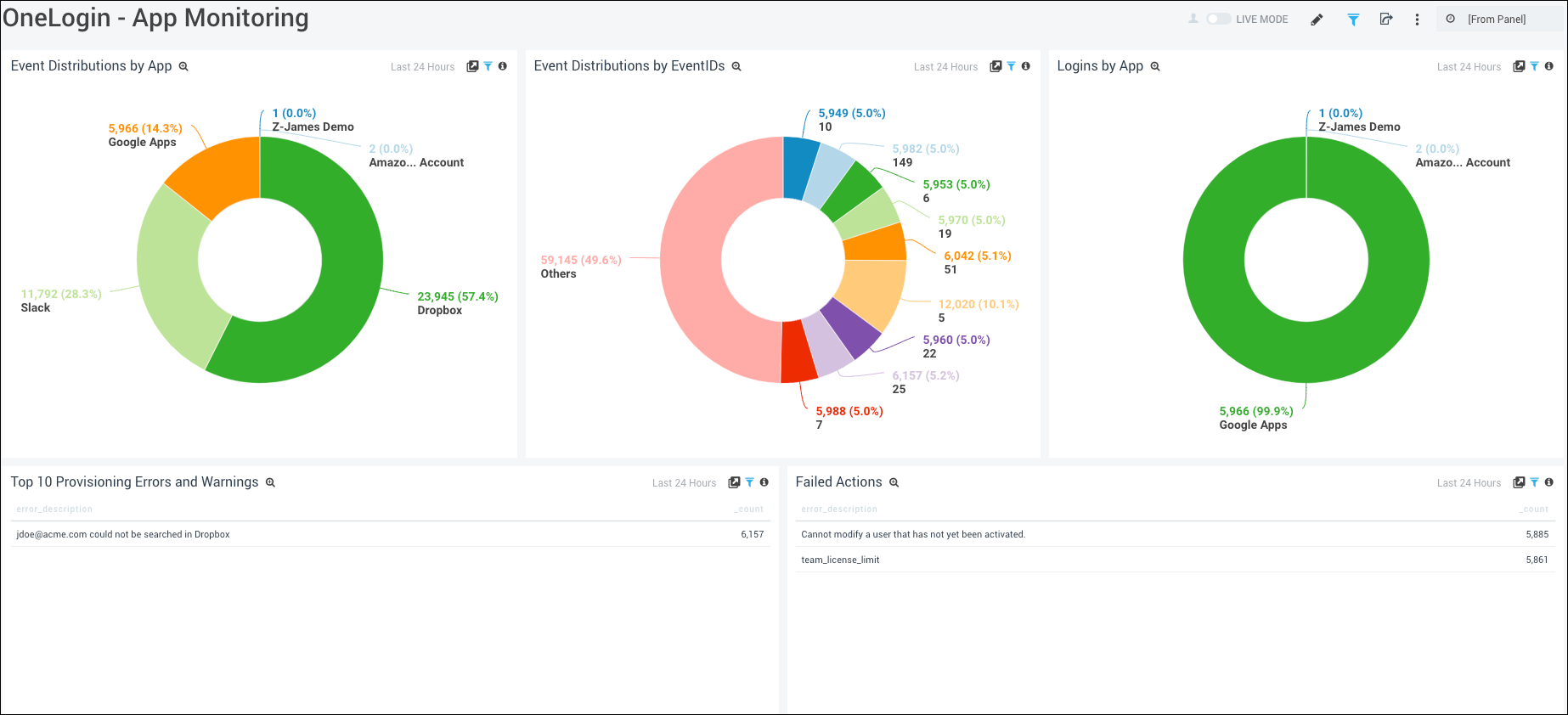Open the three-dot more options menu
1568x715 pixels.
(x=1417, y=20)
